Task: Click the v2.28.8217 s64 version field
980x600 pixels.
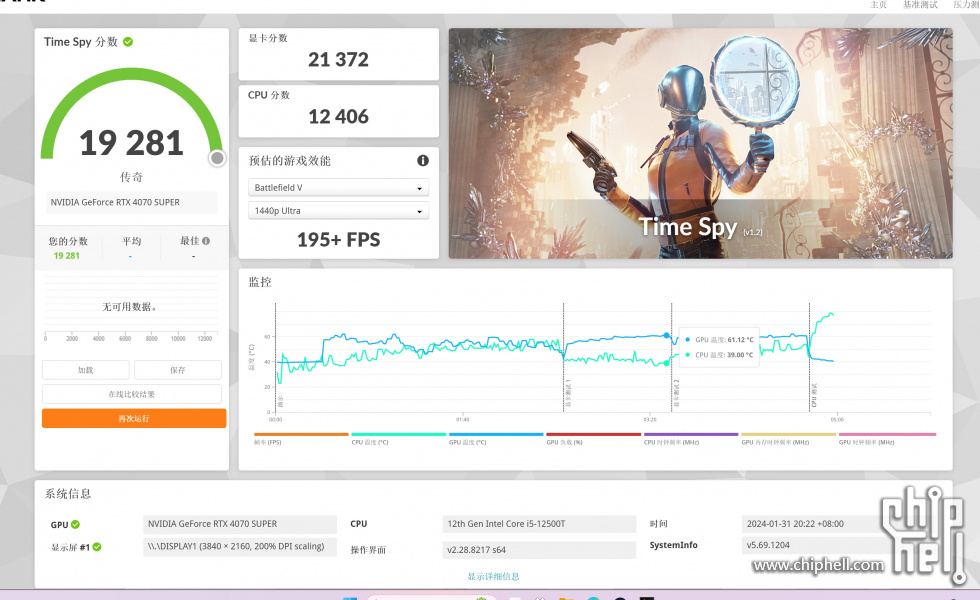Action: pyautogui.click(x=539, y=550)
